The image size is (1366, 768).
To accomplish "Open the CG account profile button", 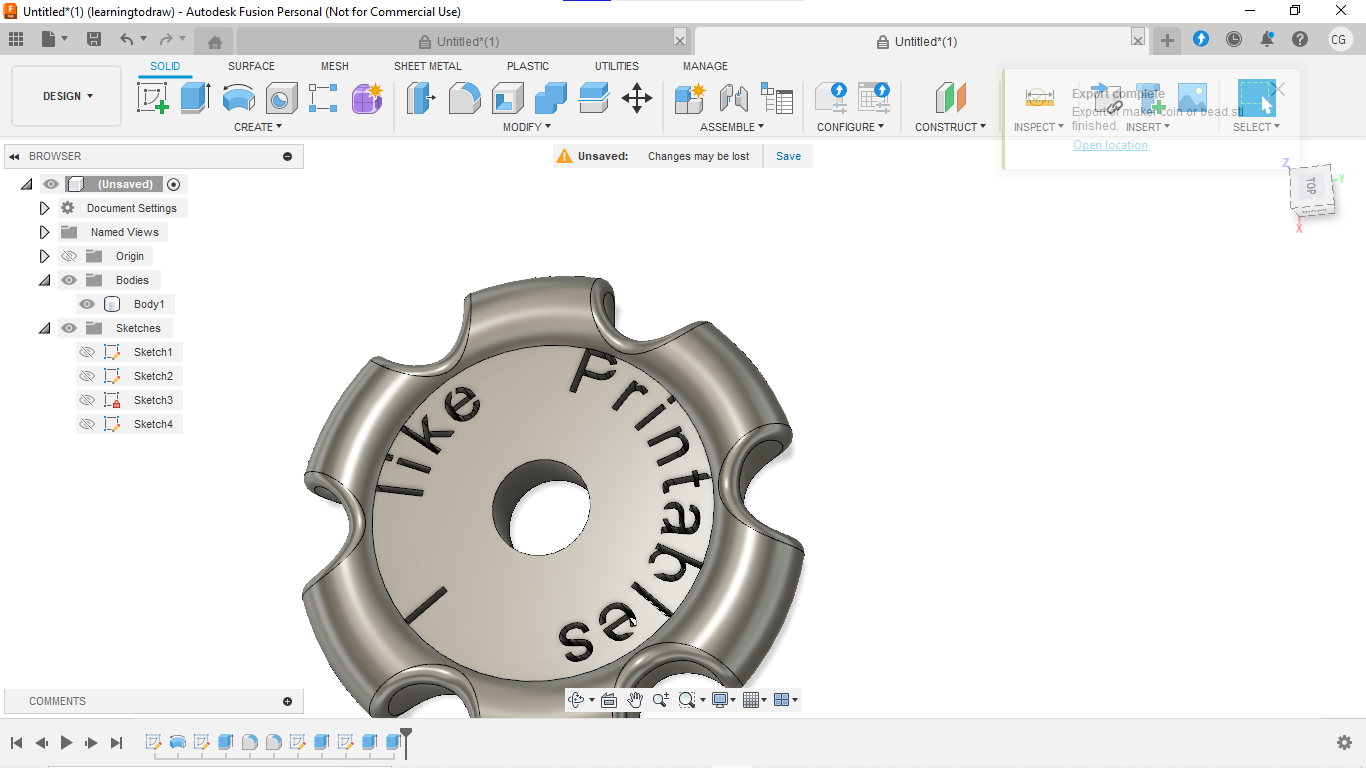I will click(1339, 39).
